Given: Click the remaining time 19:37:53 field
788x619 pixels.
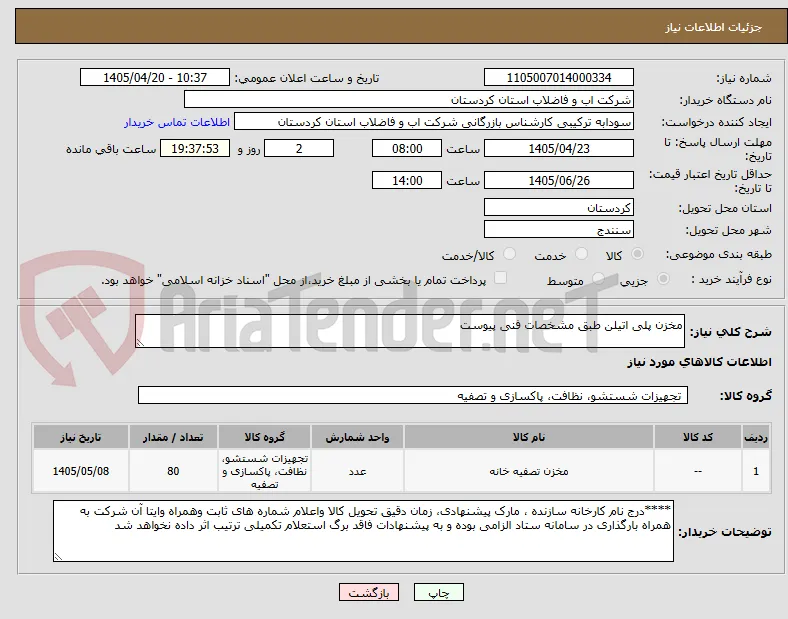Looking at the screenshot, I should (195, 148).
